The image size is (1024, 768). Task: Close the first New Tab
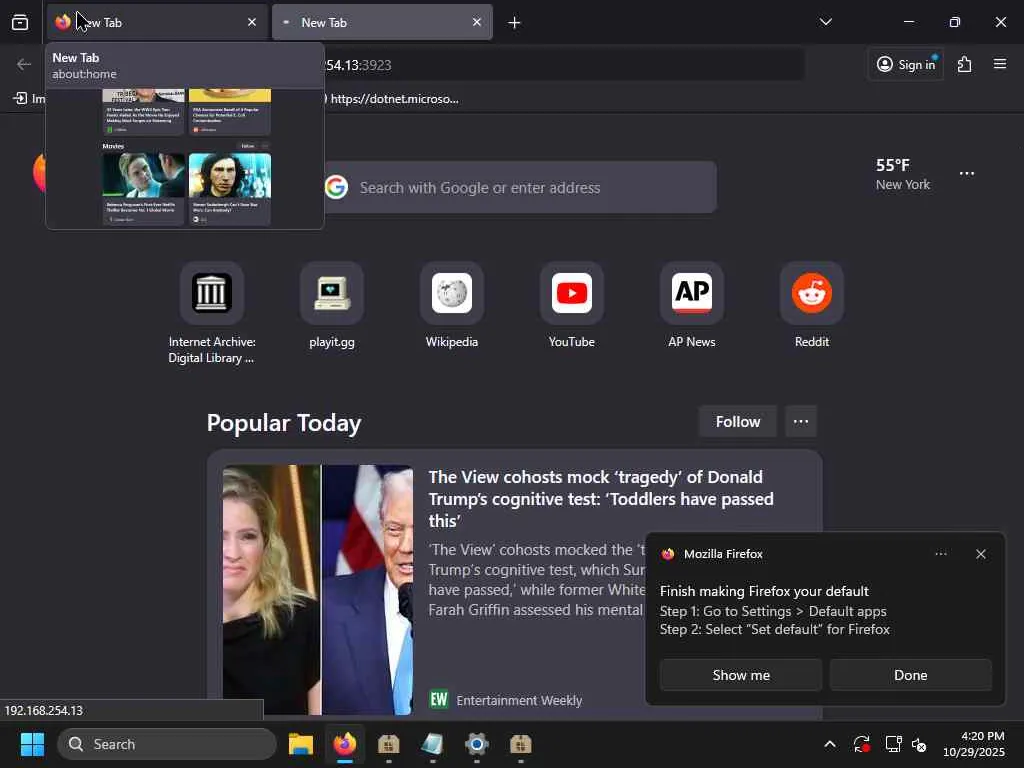click(251, 23)
